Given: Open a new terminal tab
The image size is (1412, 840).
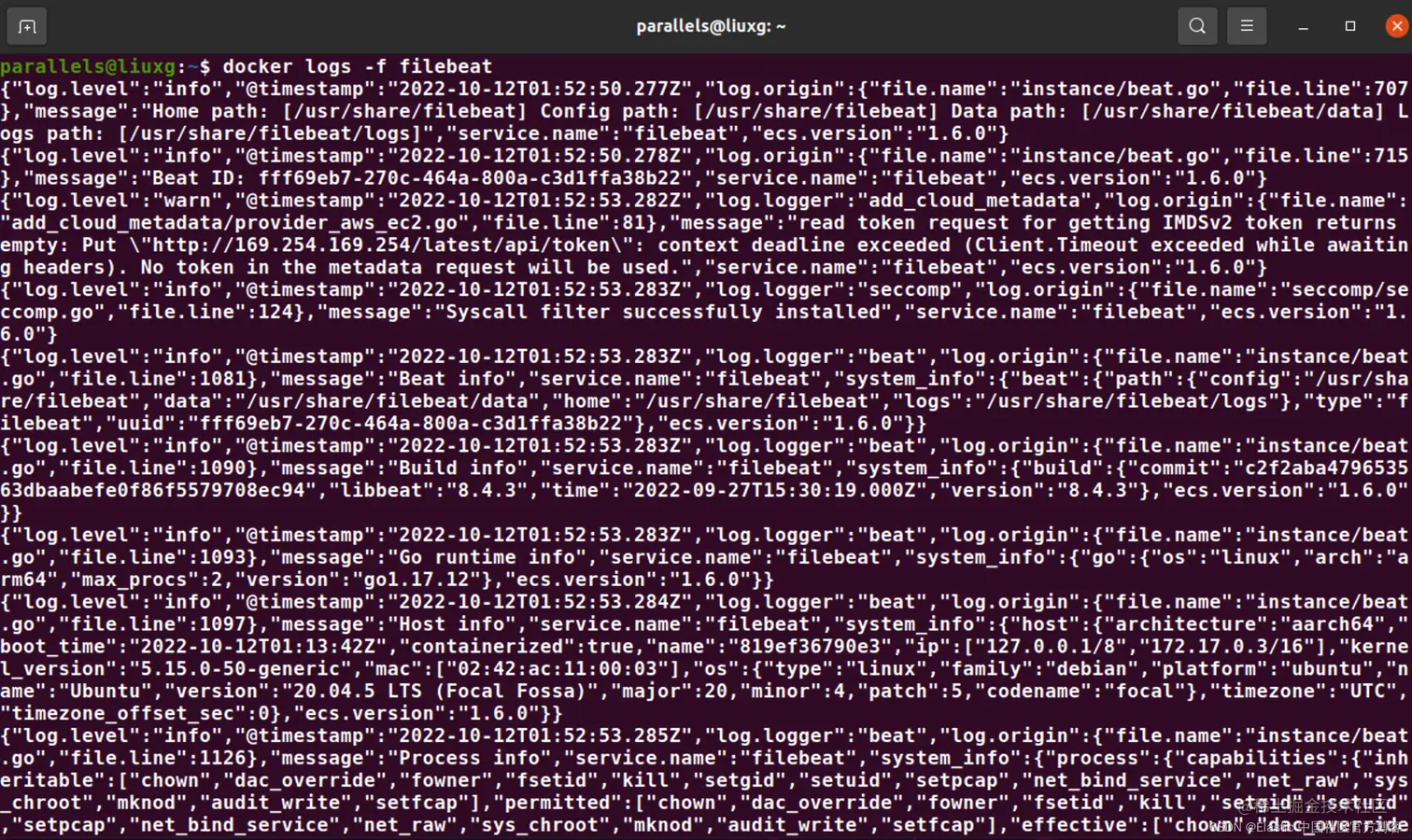Looking at the screenshot, I should click(x=27, y=26).
